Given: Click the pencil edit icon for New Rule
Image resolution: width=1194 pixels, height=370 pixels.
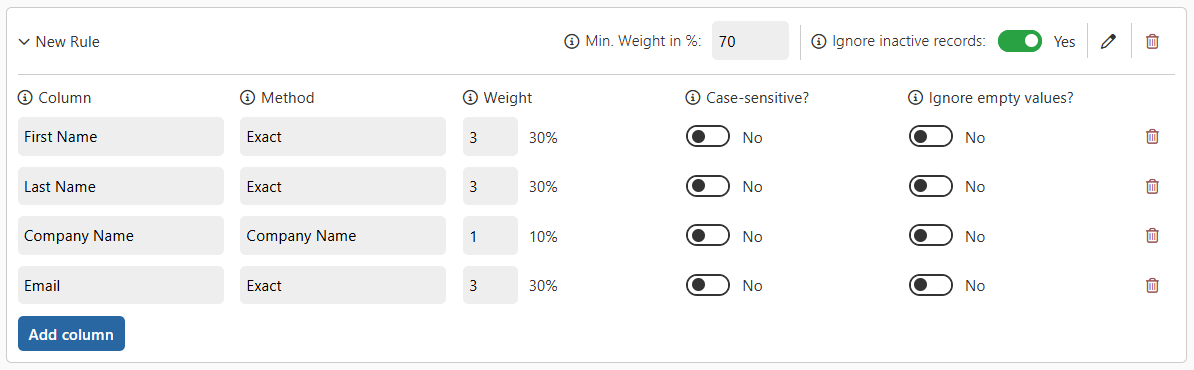Looking at the screenshot, I should tap(1109, 42).
